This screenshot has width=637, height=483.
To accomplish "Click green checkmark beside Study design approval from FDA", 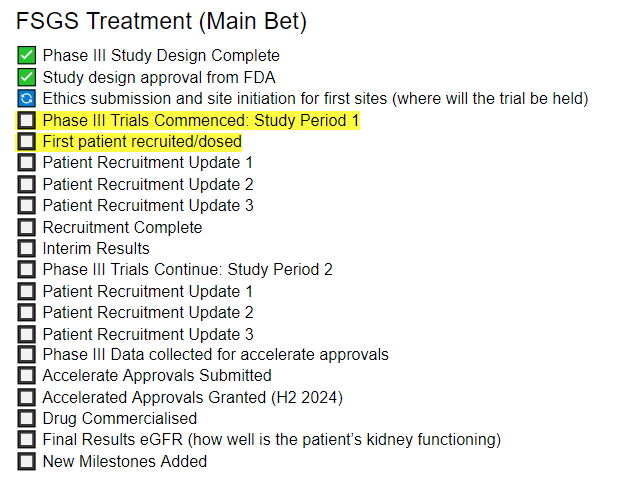I will coord(26,77).
